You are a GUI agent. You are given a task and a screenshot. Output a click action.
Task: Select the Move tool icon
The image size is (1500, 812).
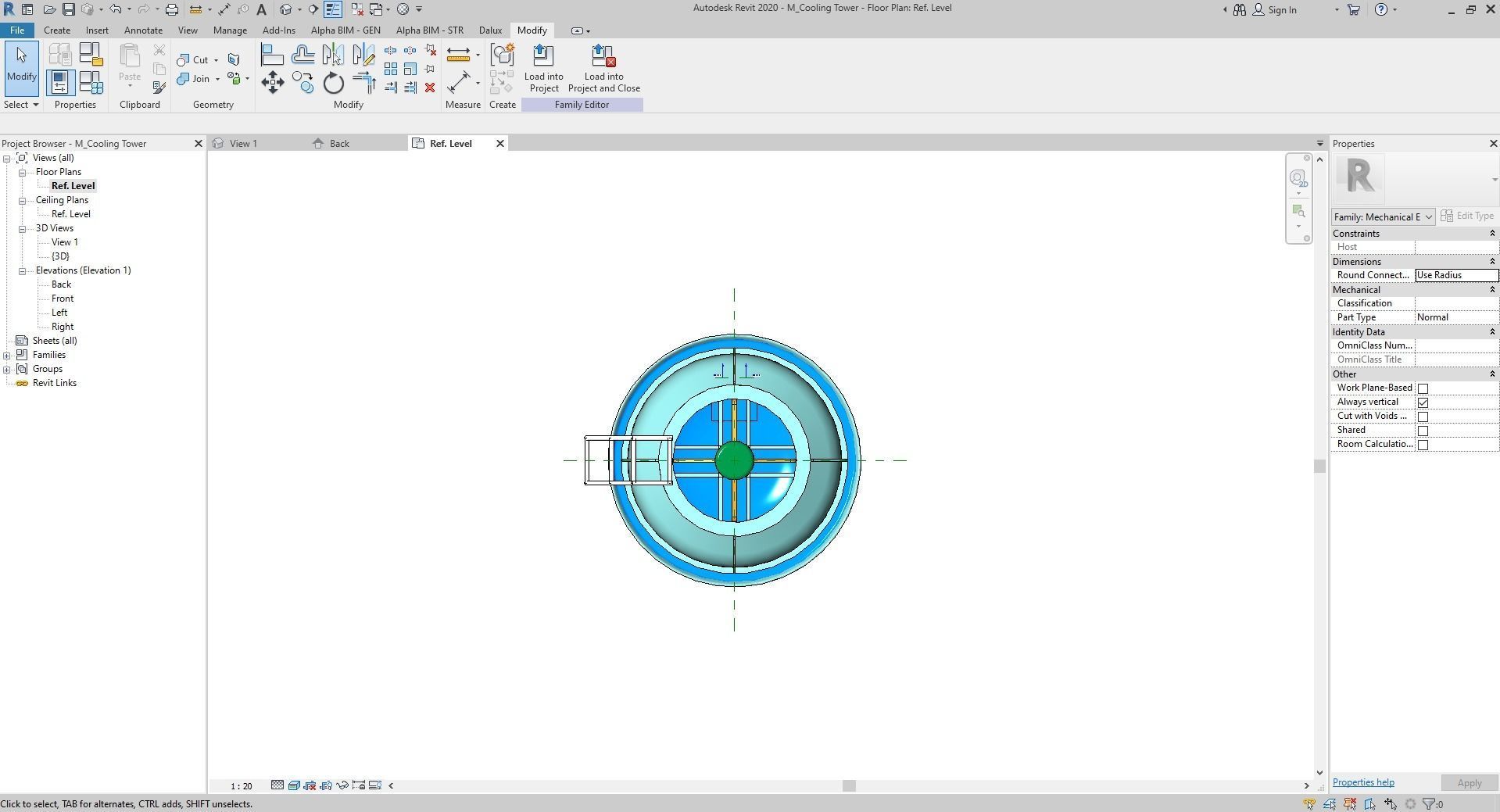pyautogui.click(x=272, y=82)
